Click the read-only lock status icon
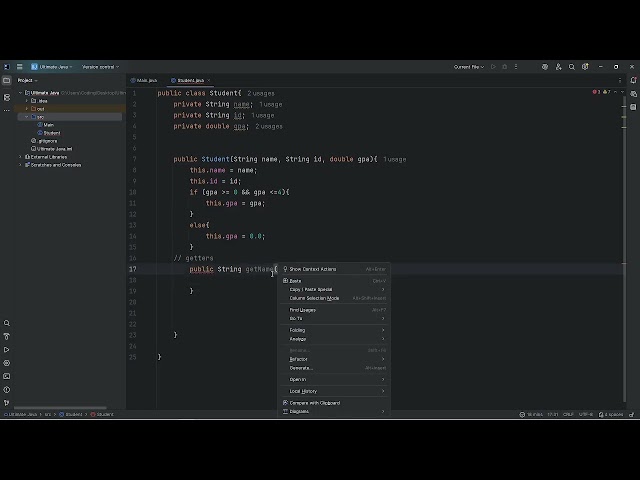The width and height of the screenshot is (640, 480). [631, 414]
